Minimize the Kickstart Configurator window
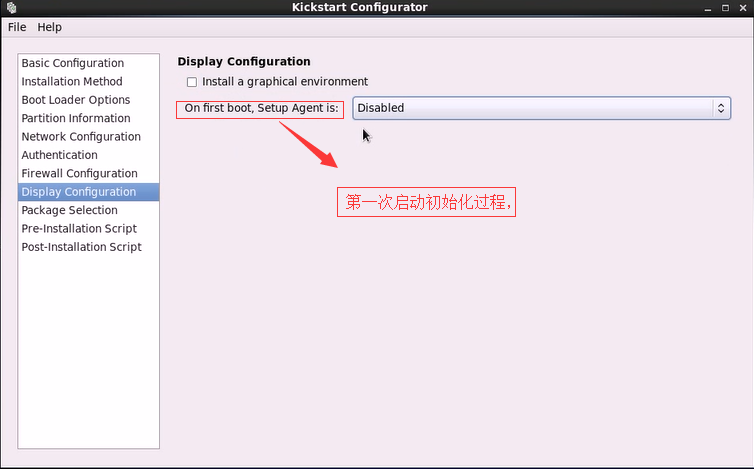Viewport: 754px width, 469px height. [708, 8]
